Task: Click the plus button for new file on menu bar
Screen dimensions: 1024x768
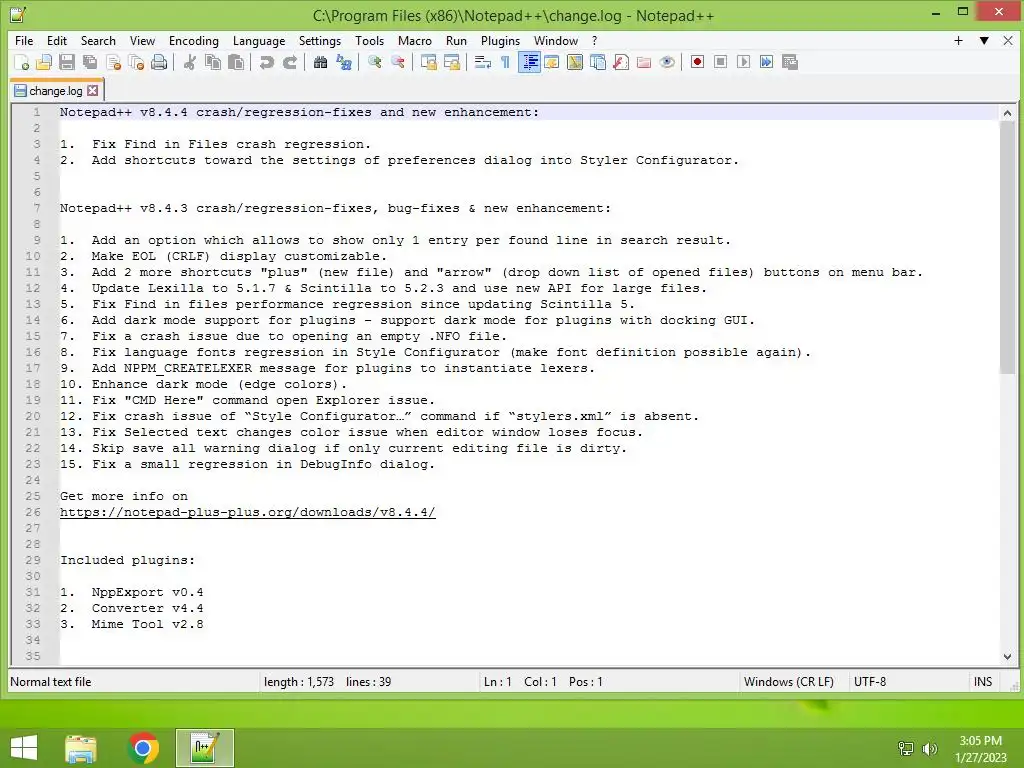Action: click(958, 40)
